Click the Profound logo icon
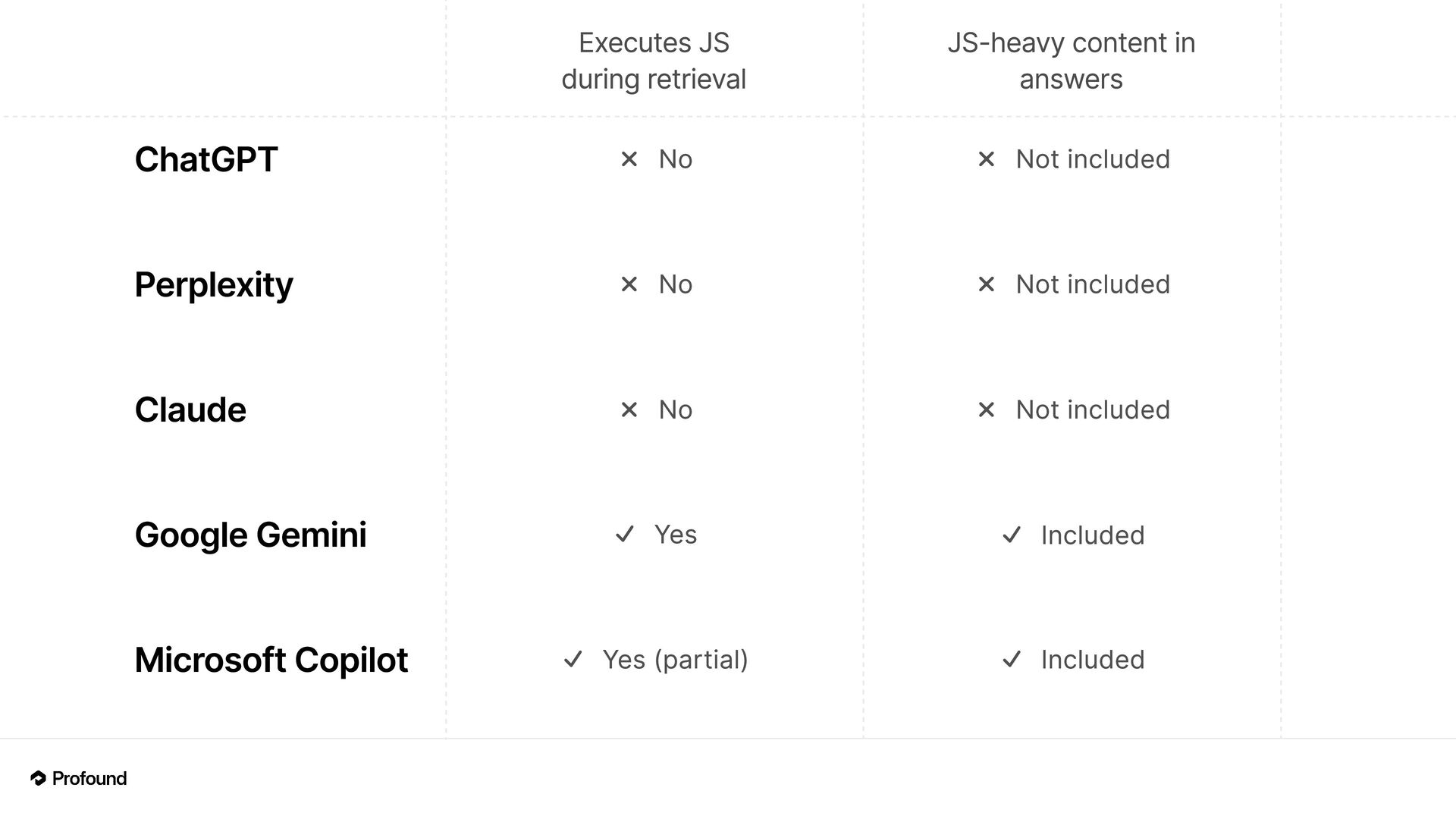 pos(38,778)
